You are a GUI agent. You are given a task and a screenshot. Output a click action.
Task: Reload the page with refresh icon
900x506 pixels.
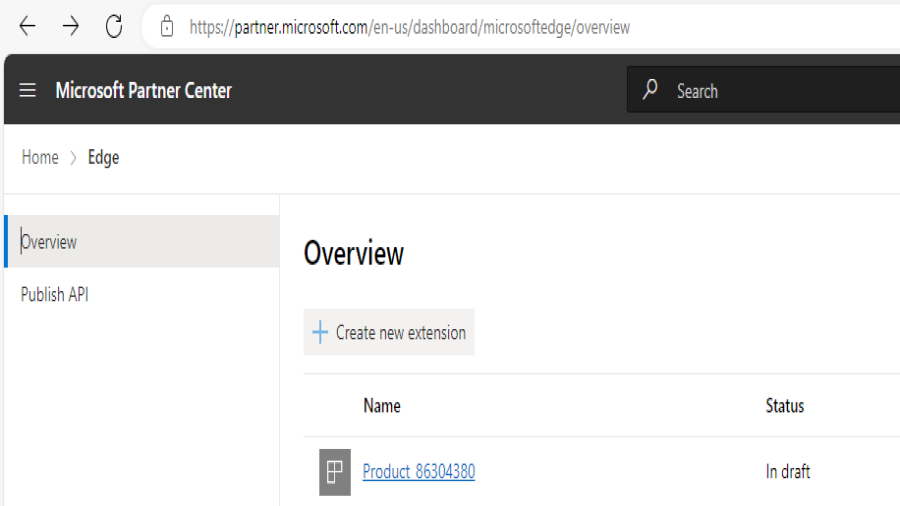(x=114, y=26)
